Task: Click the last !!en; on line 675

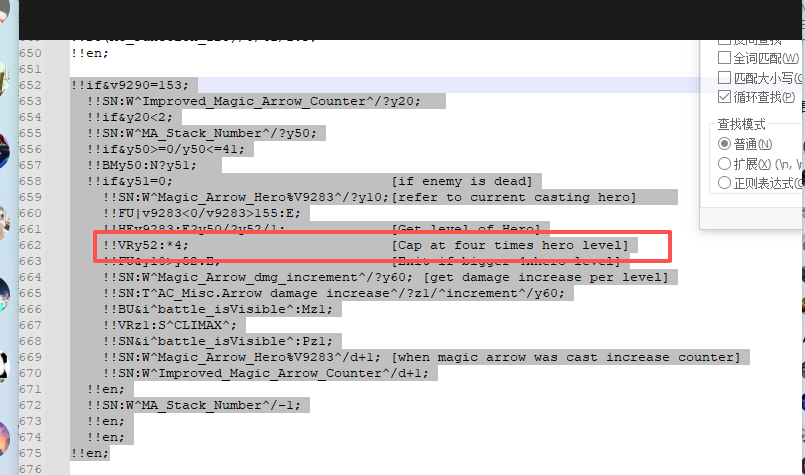Action: (x=90, y=453)
